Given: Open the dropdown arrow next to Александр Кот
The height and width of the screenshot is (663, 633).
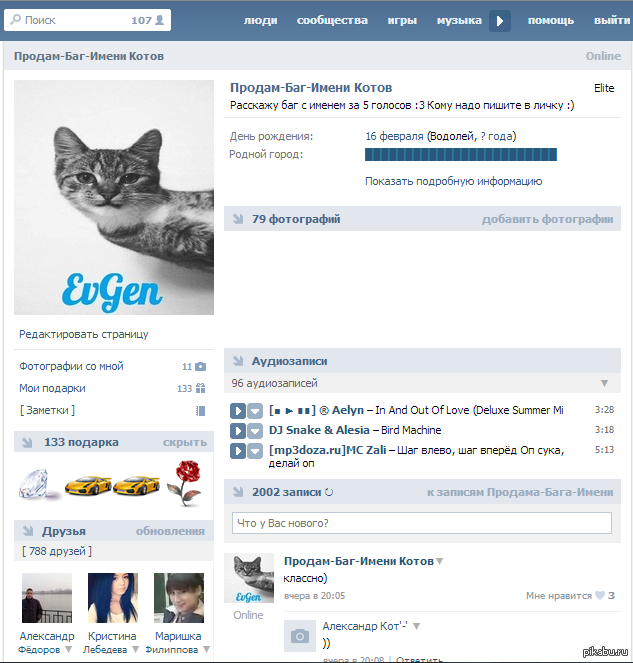Looking at the screenshot, I should point(417,626).
